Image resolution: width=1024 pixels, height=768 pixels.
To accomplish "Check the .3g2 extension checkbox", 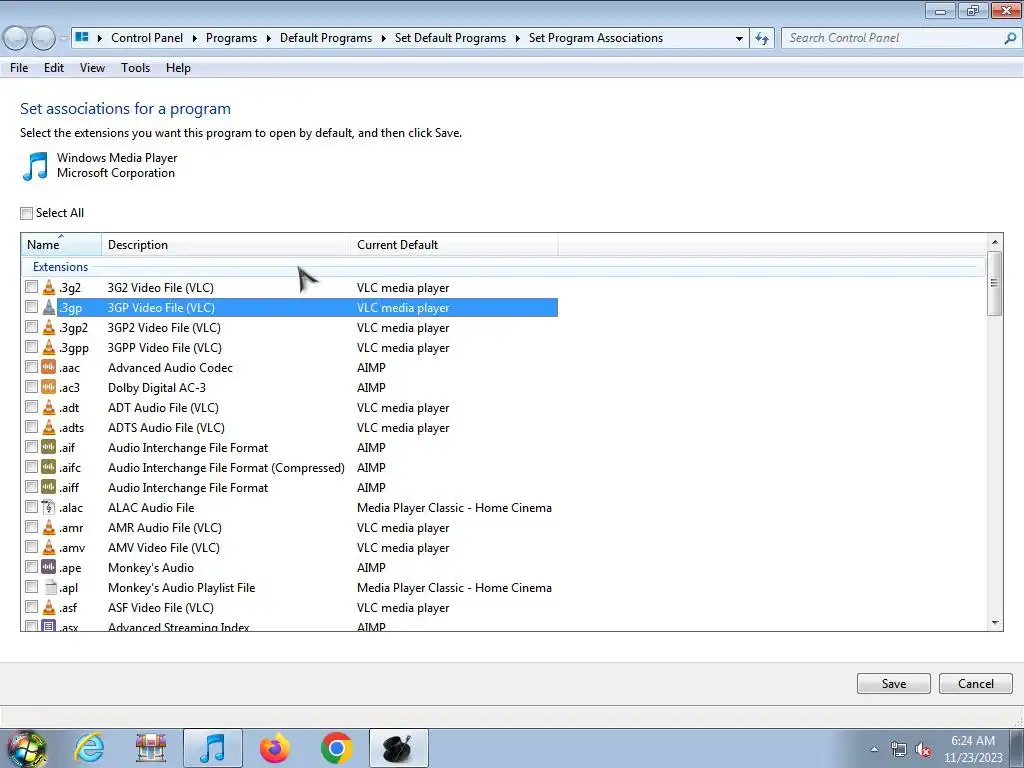I will [31, 287].
